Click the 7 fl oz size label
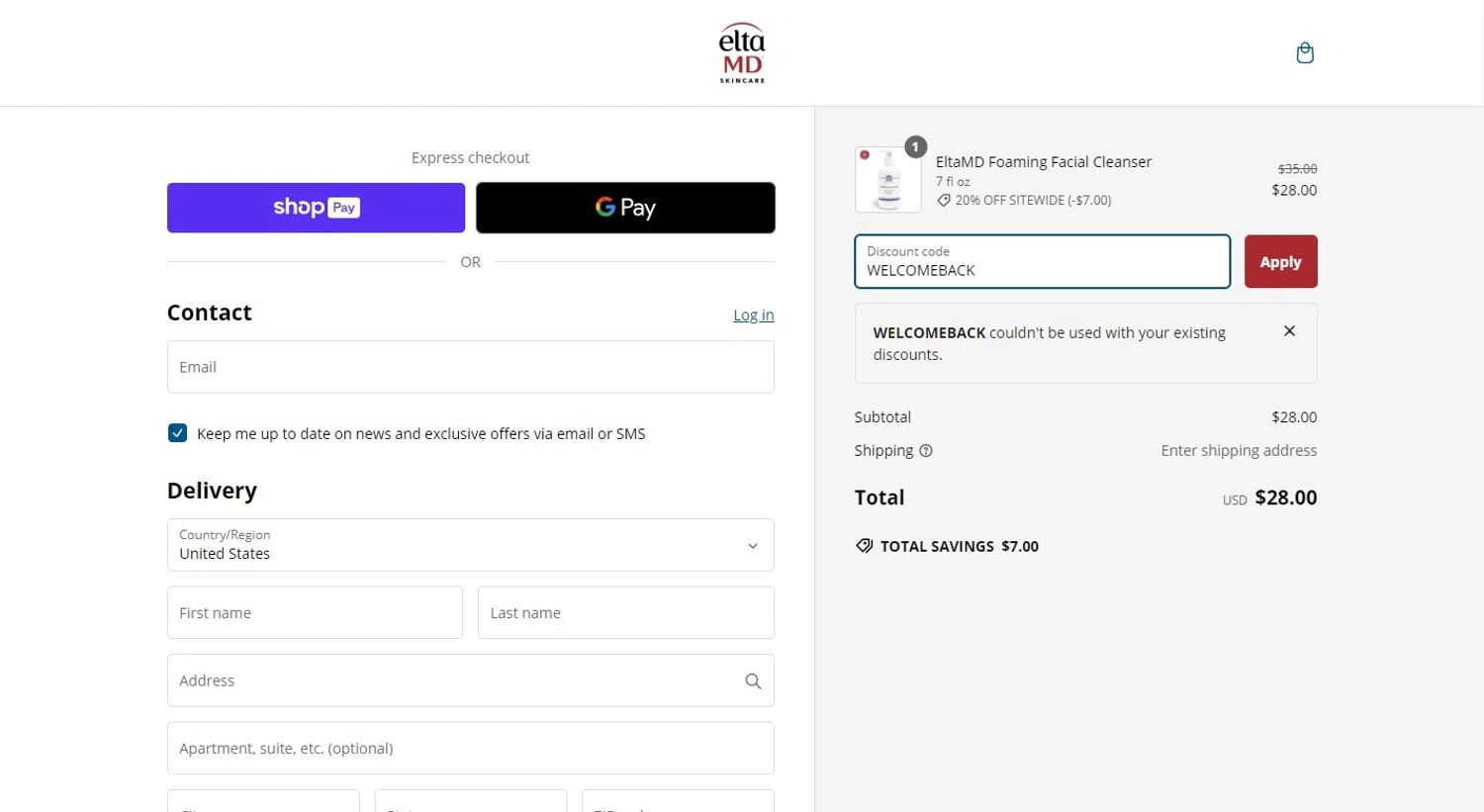The width and height of the screenshot is (1484, 812). coord(953,182)
